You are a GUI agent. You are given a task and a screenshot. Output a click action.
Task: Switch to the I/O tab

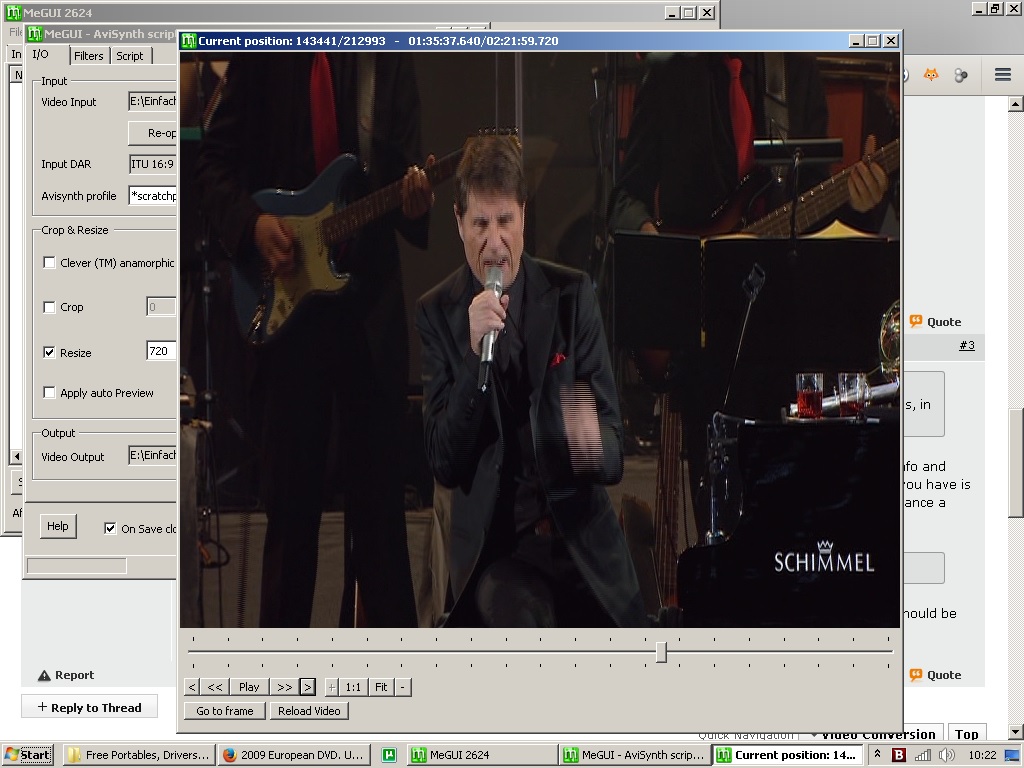tap(41, 54)
